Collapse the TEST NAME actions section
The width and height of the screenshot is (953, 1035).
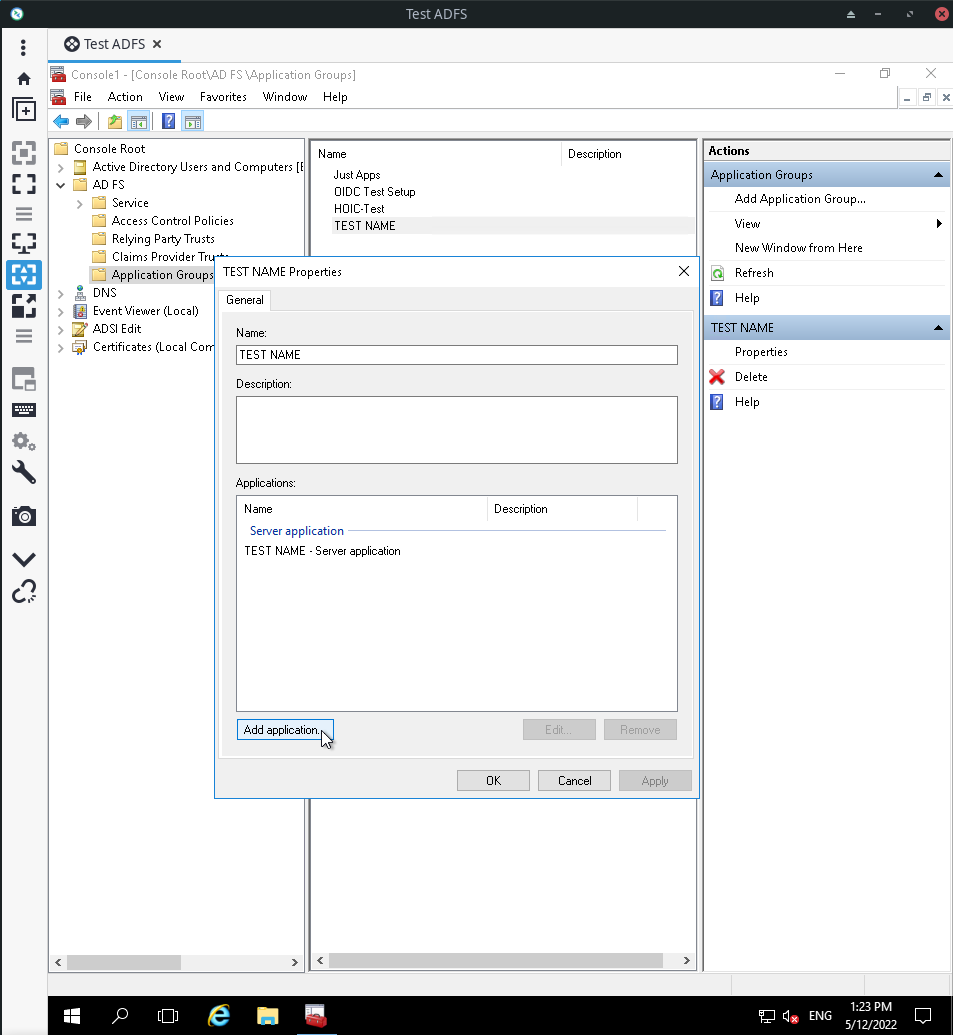[x=938, y=328]
